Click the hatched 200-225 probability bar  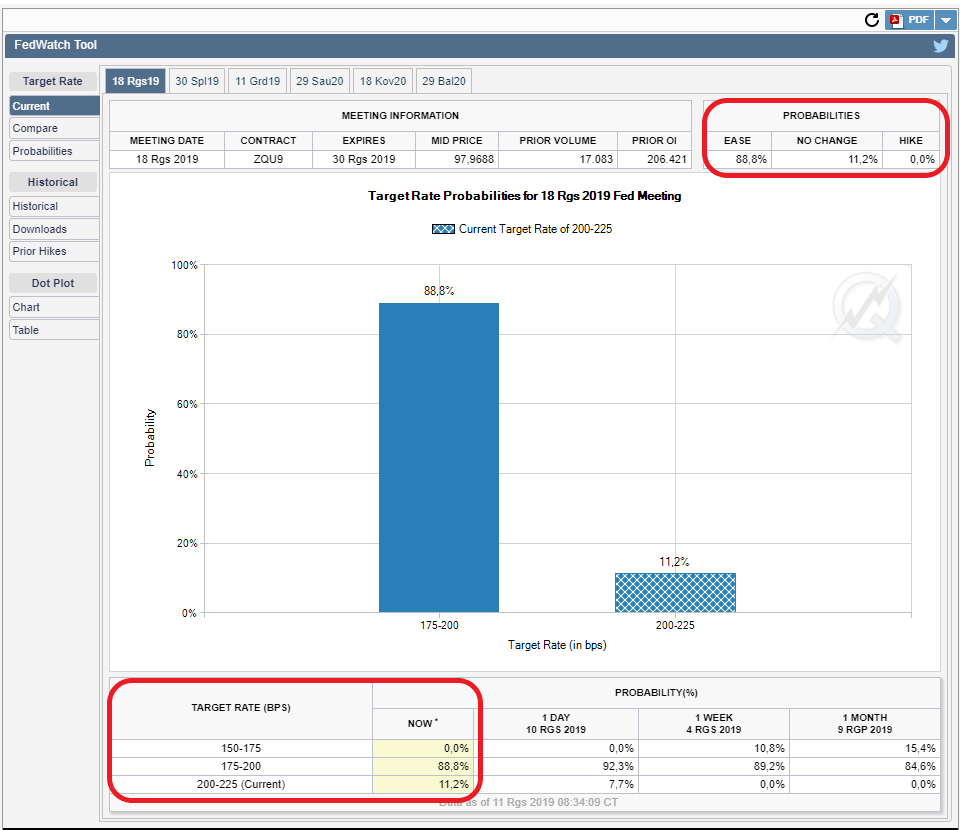(x=675, y=593)
